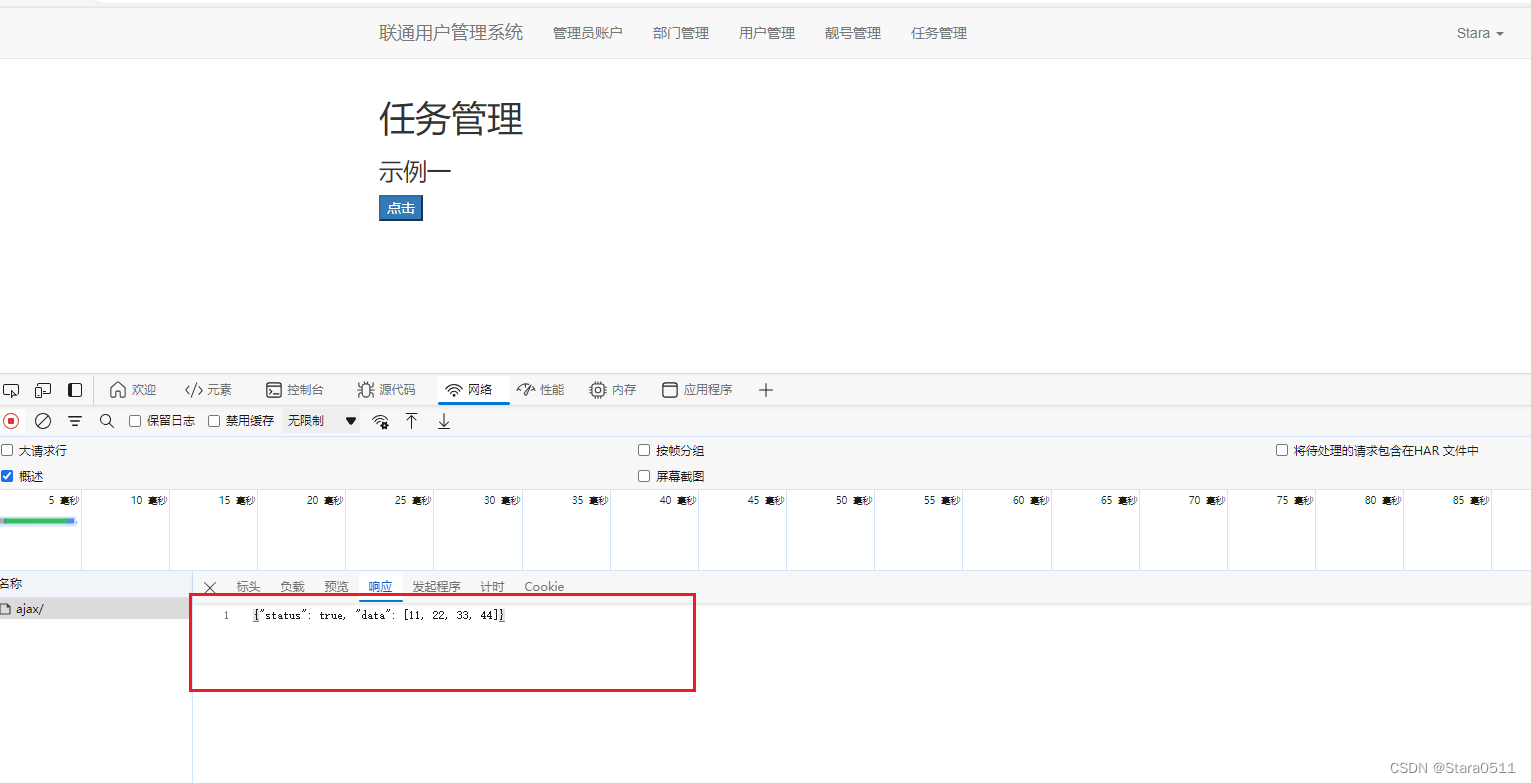Open the 预览 request tab
This screenshot has width=1531, height=783.
pos(336,587)
